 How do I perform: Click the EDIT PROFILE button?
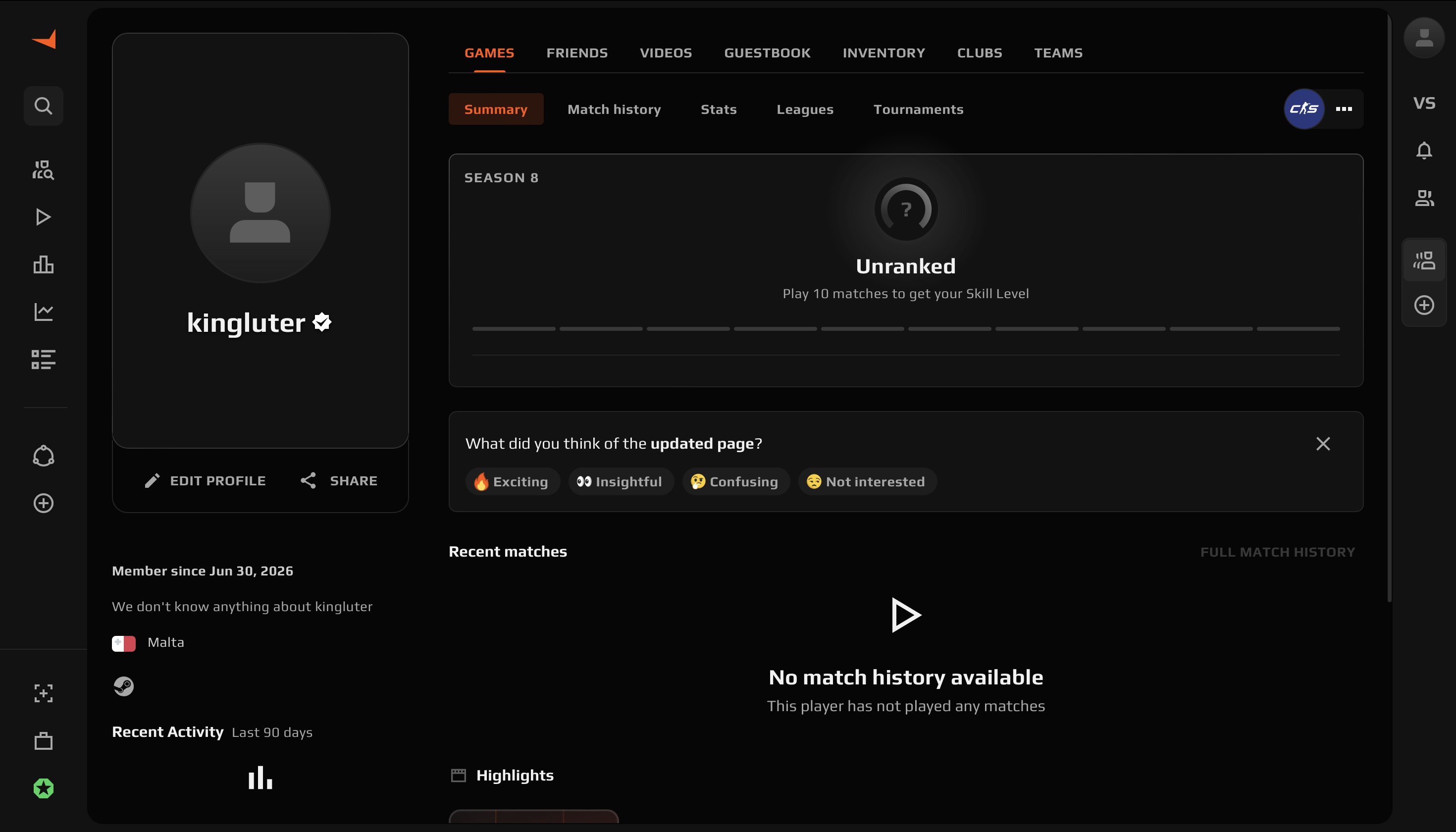(205, 480)
